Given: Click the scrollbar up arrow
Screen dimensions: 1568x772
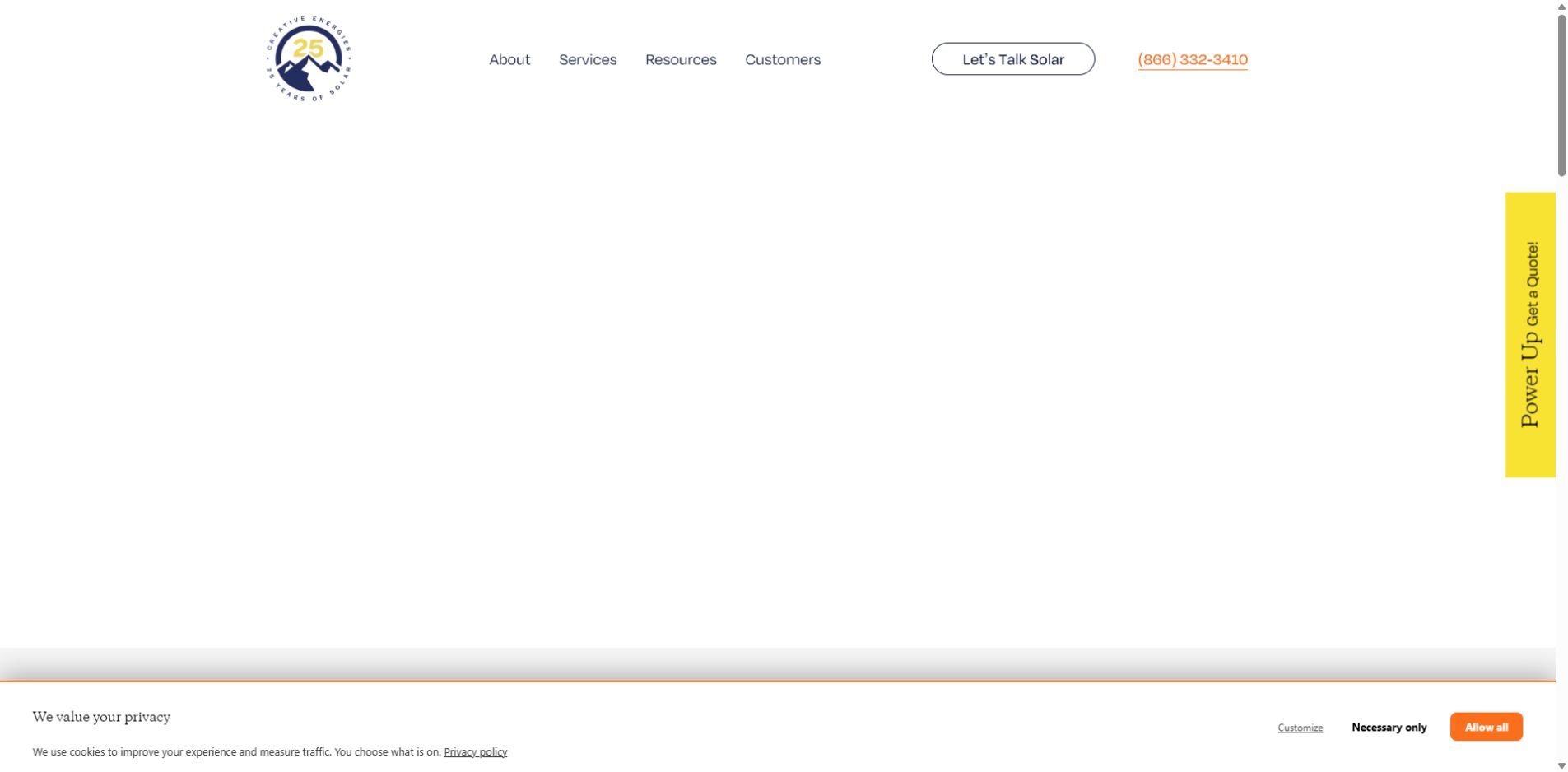Looking at the screenshot, I should click(x=1561, y=7).
